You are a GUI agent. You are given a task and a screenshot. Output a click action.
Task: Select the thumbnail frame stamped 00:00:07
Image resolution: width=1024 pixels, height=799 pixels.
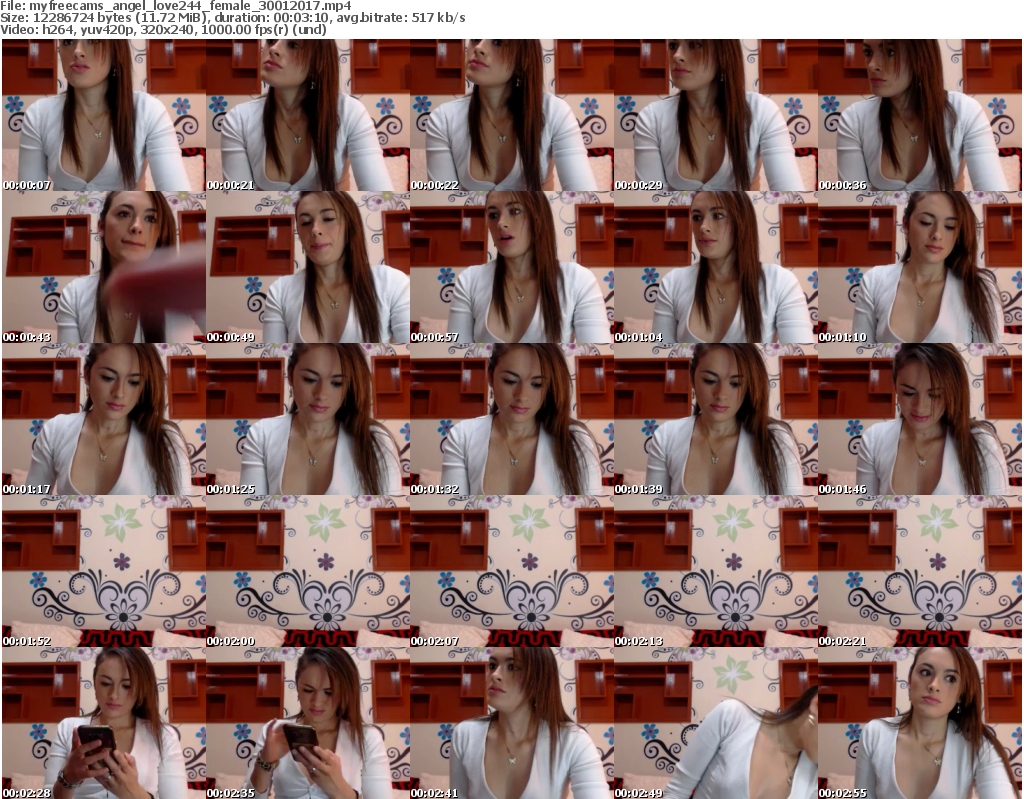104,115
